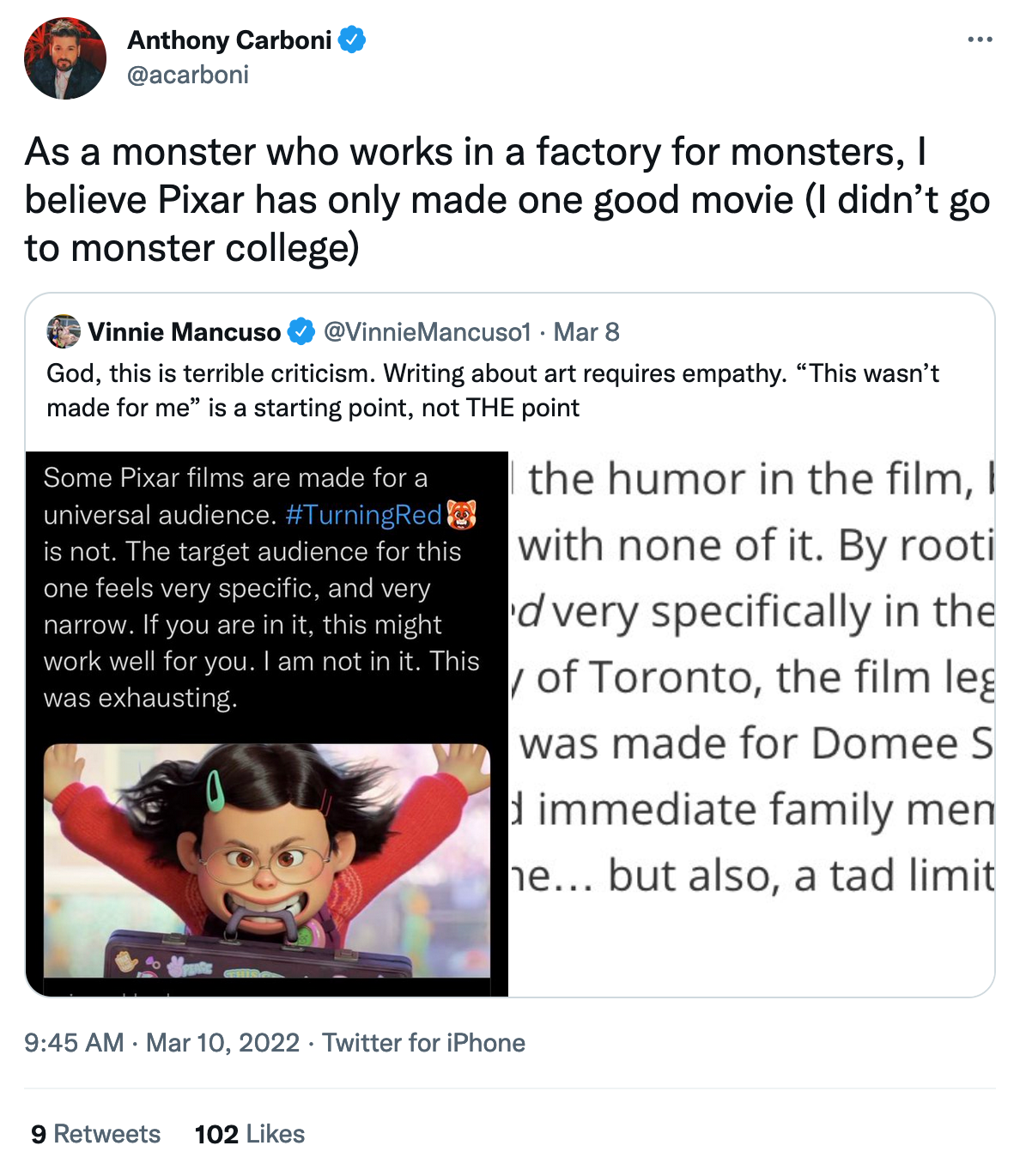Screen dimensions: 1020x1176
Task: Open Anthony Carboni's display name link
Action: coord(229,40)
